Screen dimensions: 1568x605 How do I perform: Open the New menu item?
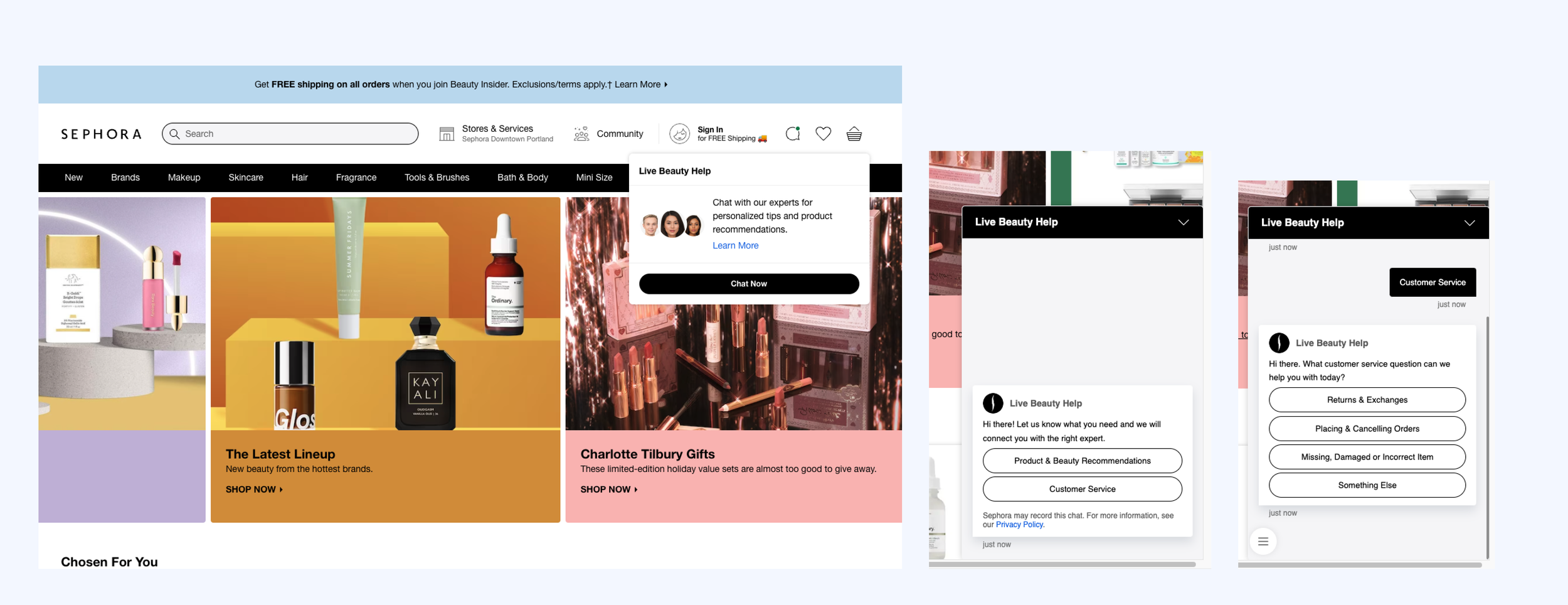click(x=73, y=178)
